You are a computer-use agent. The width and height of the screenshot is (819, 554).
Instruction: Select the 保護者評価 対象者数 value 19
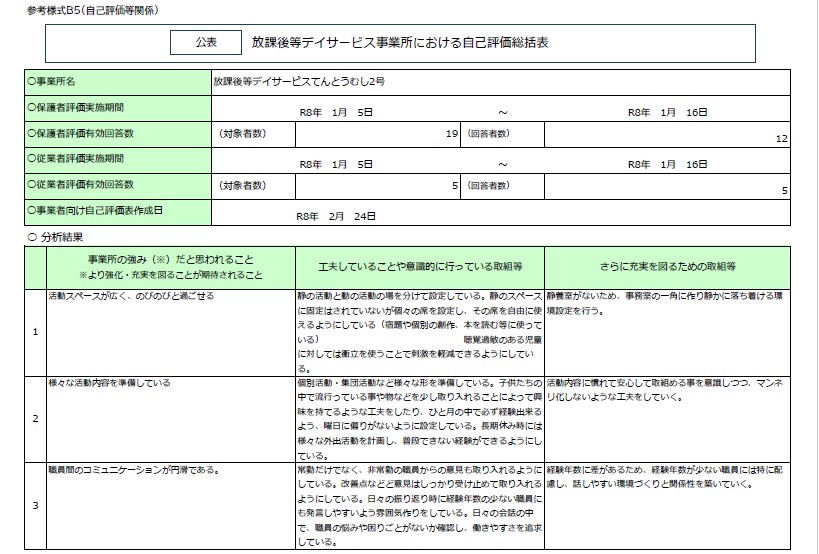pyautogui.click(x=451, y=133)
